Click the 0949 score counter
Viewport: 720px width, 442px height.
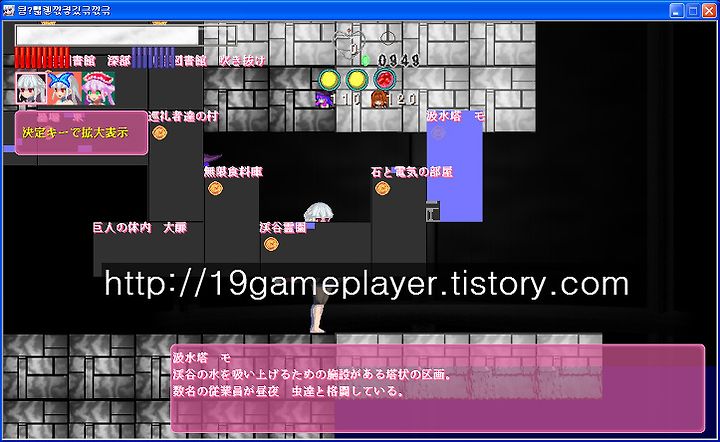(399, 60)
